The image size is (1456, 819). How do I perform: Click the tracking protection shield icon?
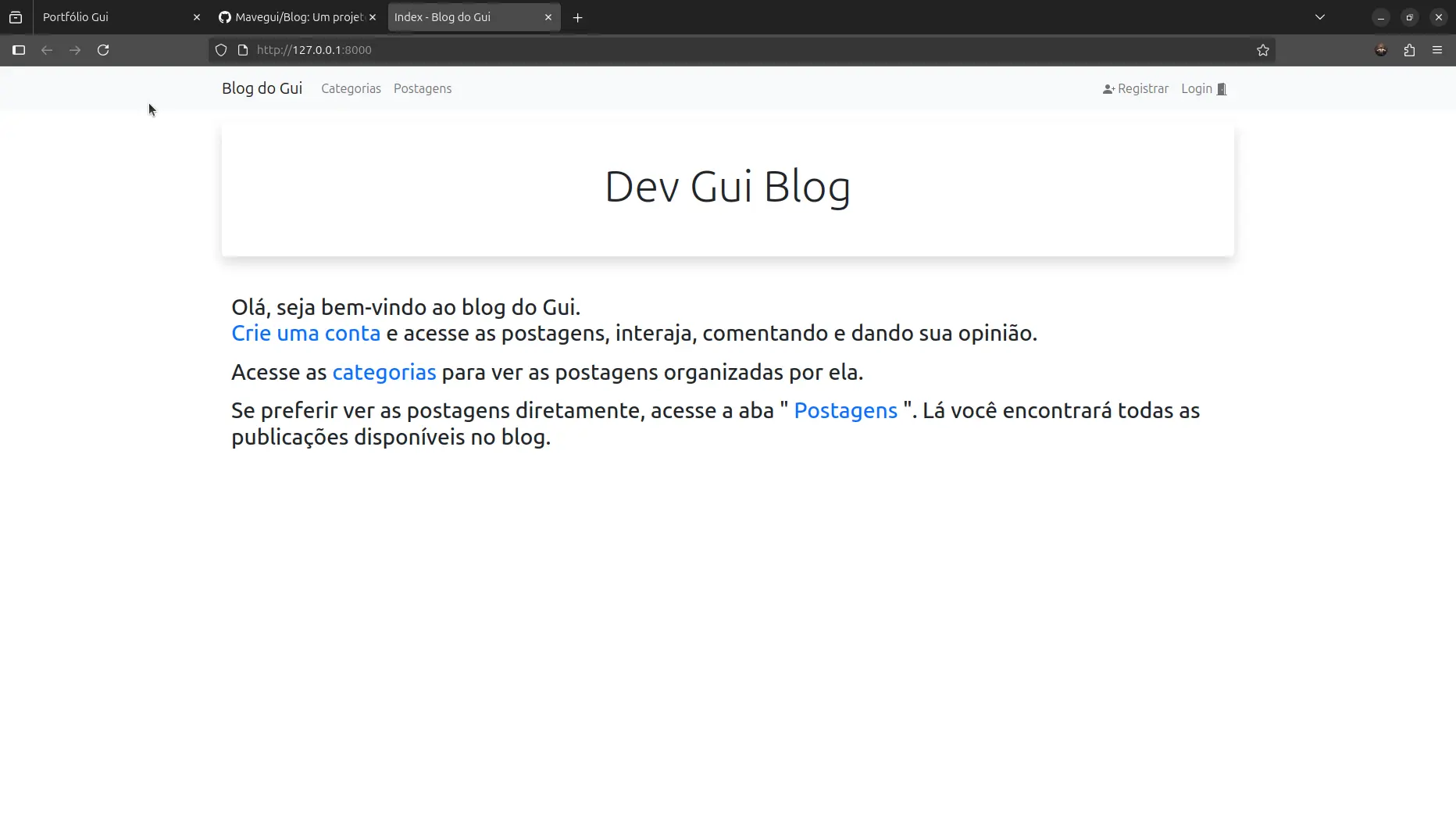(x=221, y=50)
